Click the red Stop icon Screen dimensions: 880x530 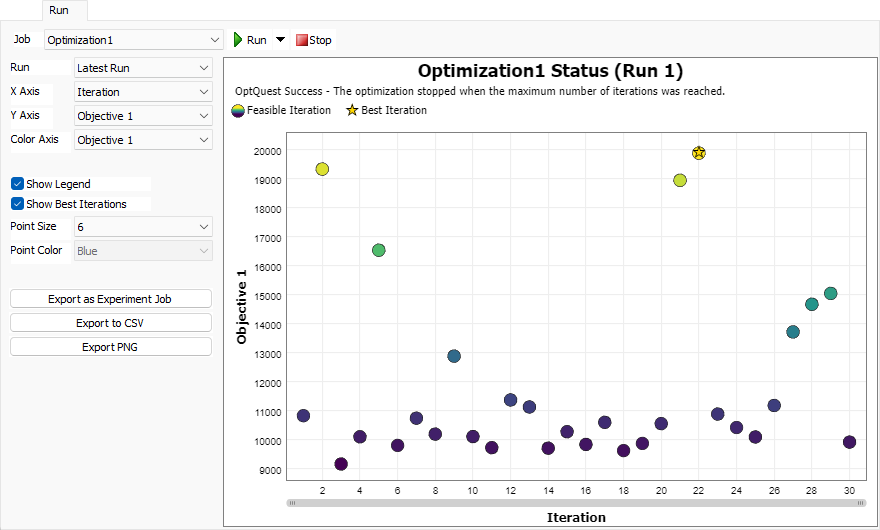(x=302, y=40)
